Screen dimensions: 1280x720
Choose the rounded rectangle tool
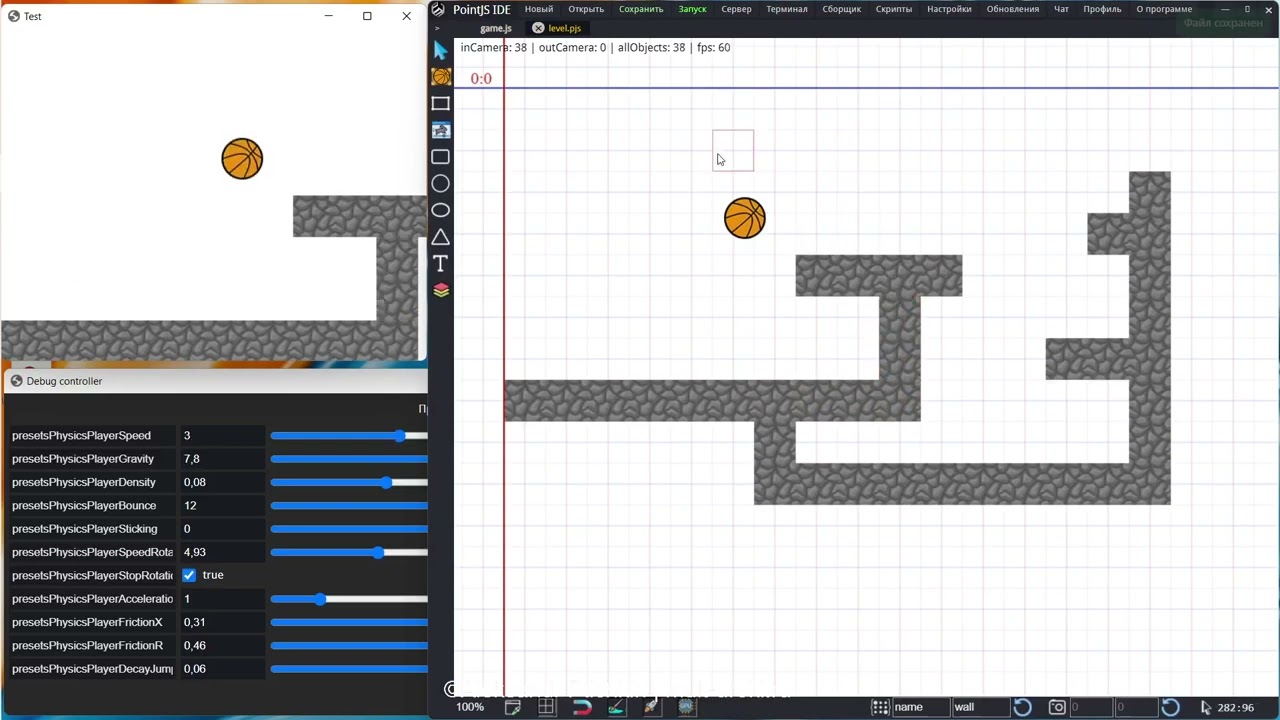point(441,157)
